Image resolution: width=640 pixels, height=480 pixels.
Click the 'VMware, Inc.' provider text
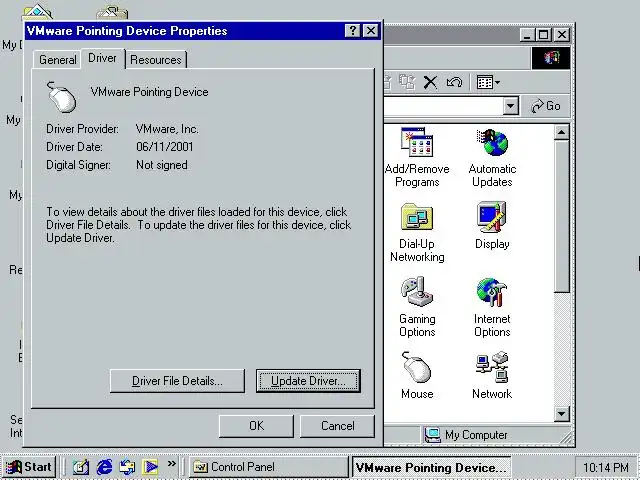tap(167, 129)
